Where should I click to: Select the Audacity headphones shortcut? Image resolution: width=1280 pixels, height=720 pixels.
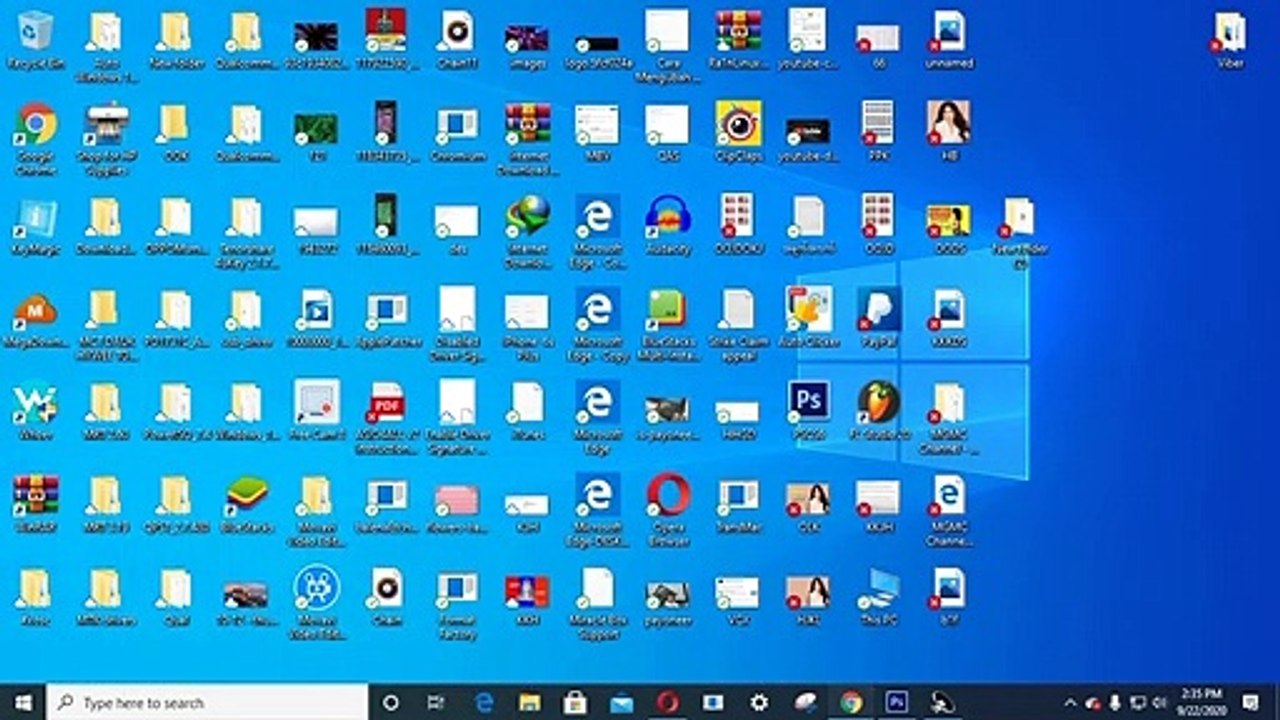[x=668, y=227]
